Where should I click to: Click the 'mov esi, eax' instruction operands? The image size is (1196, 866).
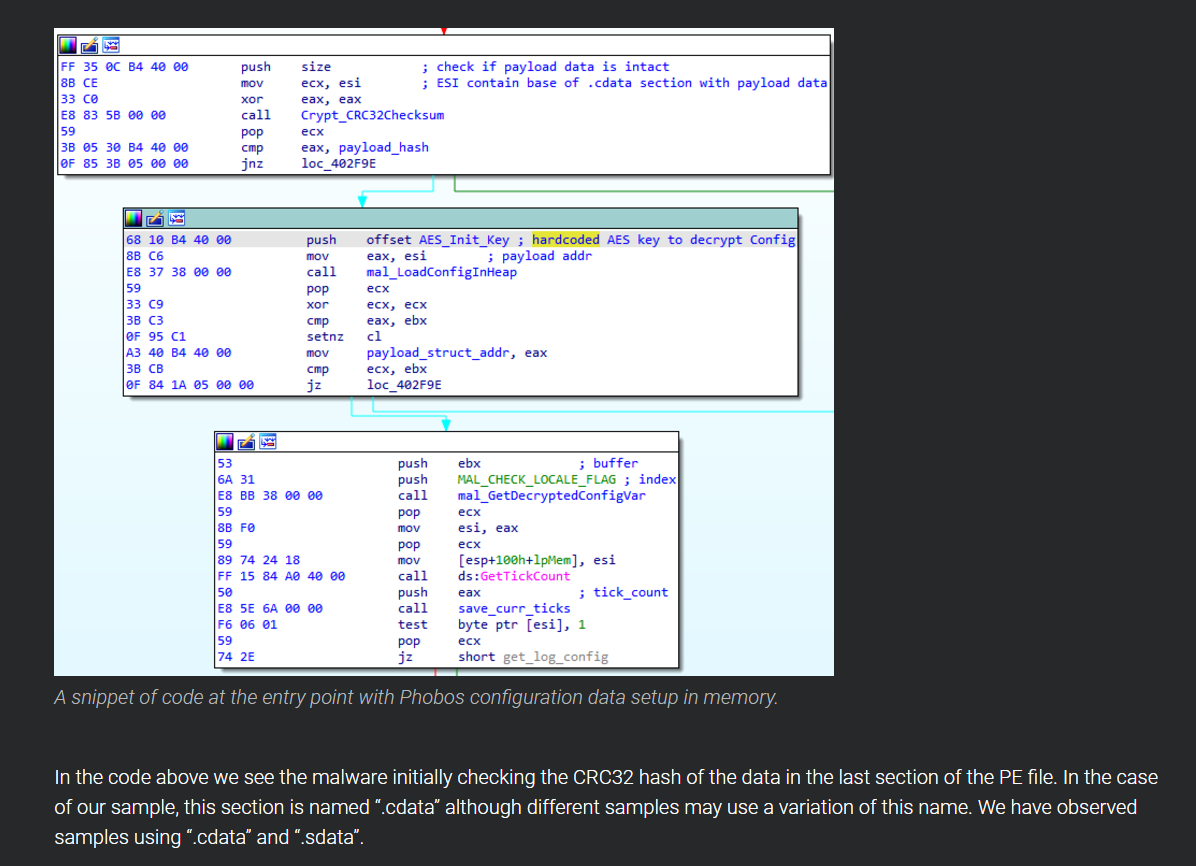pyautogui.click(x=488, y=528)
